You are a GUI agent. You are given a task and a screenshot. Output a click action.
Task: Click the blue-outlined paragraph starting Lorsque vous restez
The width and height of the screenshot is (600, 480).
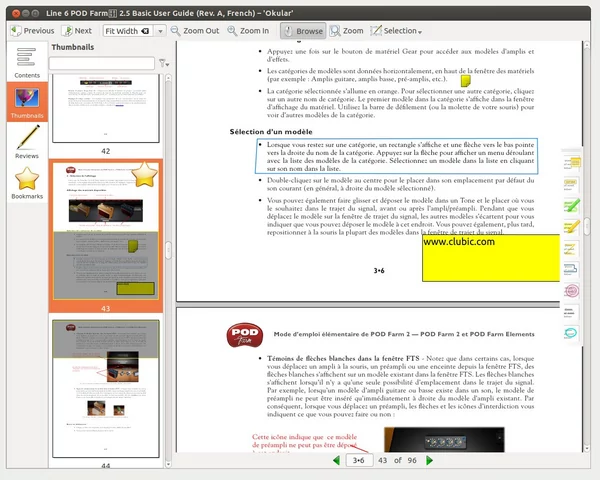click(396, 156)
